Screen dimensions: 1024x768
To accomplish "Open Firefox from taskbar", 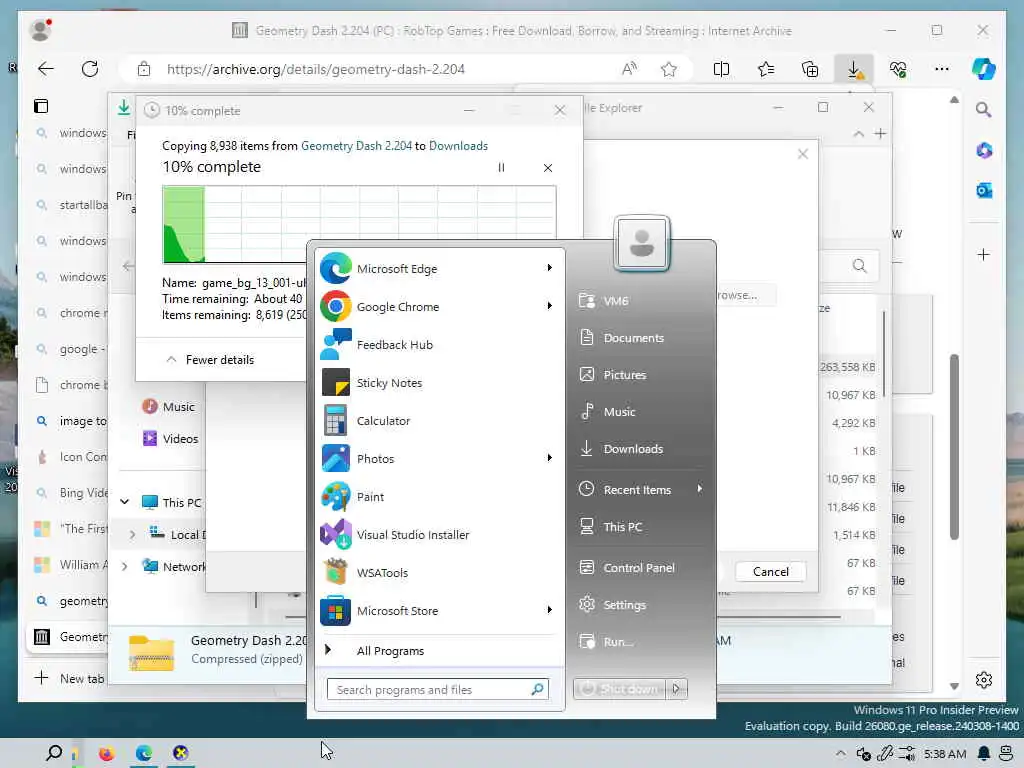I will (x=106, y=754).
